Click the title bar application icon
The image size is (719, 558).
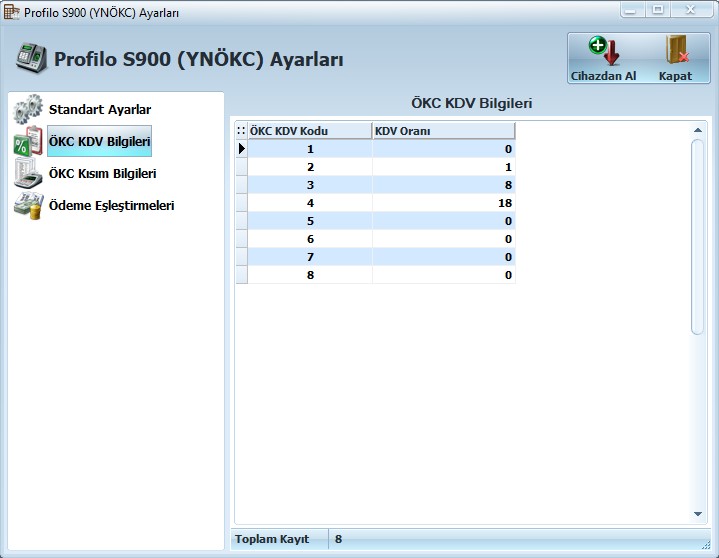pyautogui.click(x=11, y=12)
